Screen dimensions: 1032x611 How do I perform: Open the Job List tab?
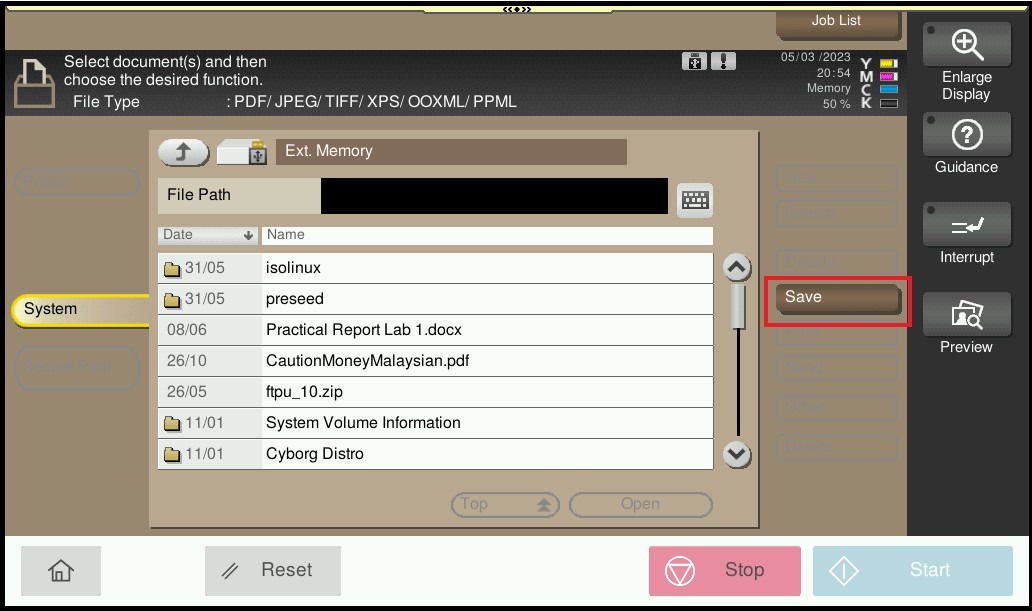(837, 21)
